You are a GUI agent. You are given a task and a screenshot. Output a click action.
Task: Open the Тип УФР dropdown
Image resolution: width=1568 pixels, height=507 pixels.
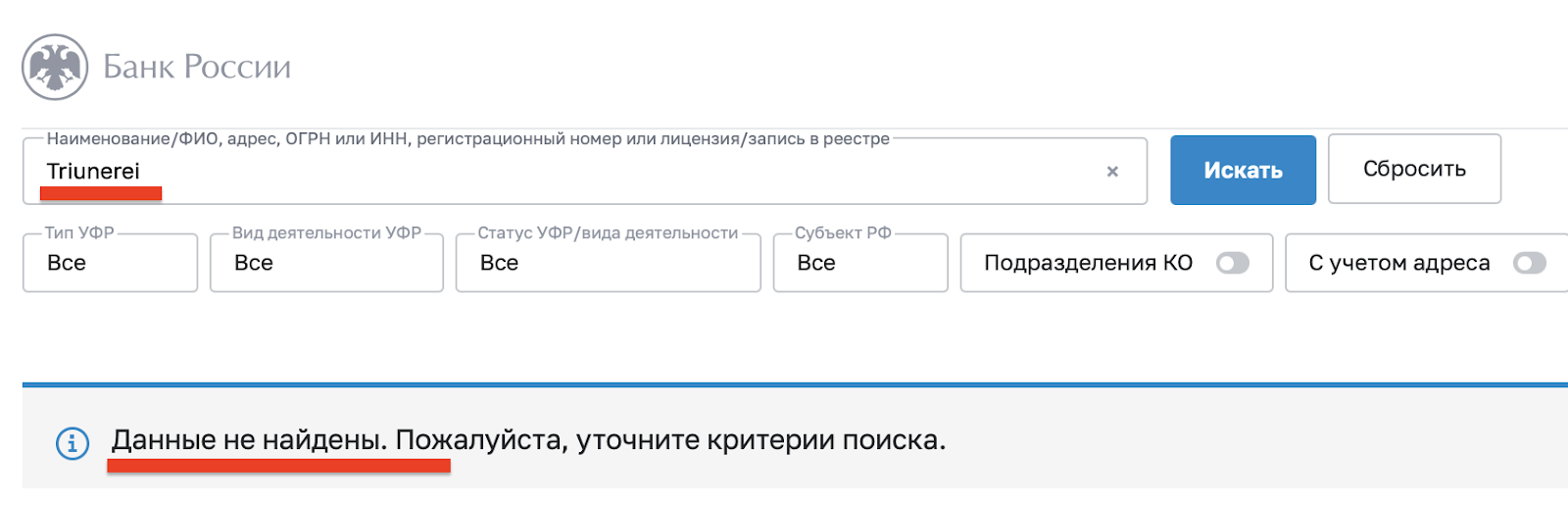(110, 263)
